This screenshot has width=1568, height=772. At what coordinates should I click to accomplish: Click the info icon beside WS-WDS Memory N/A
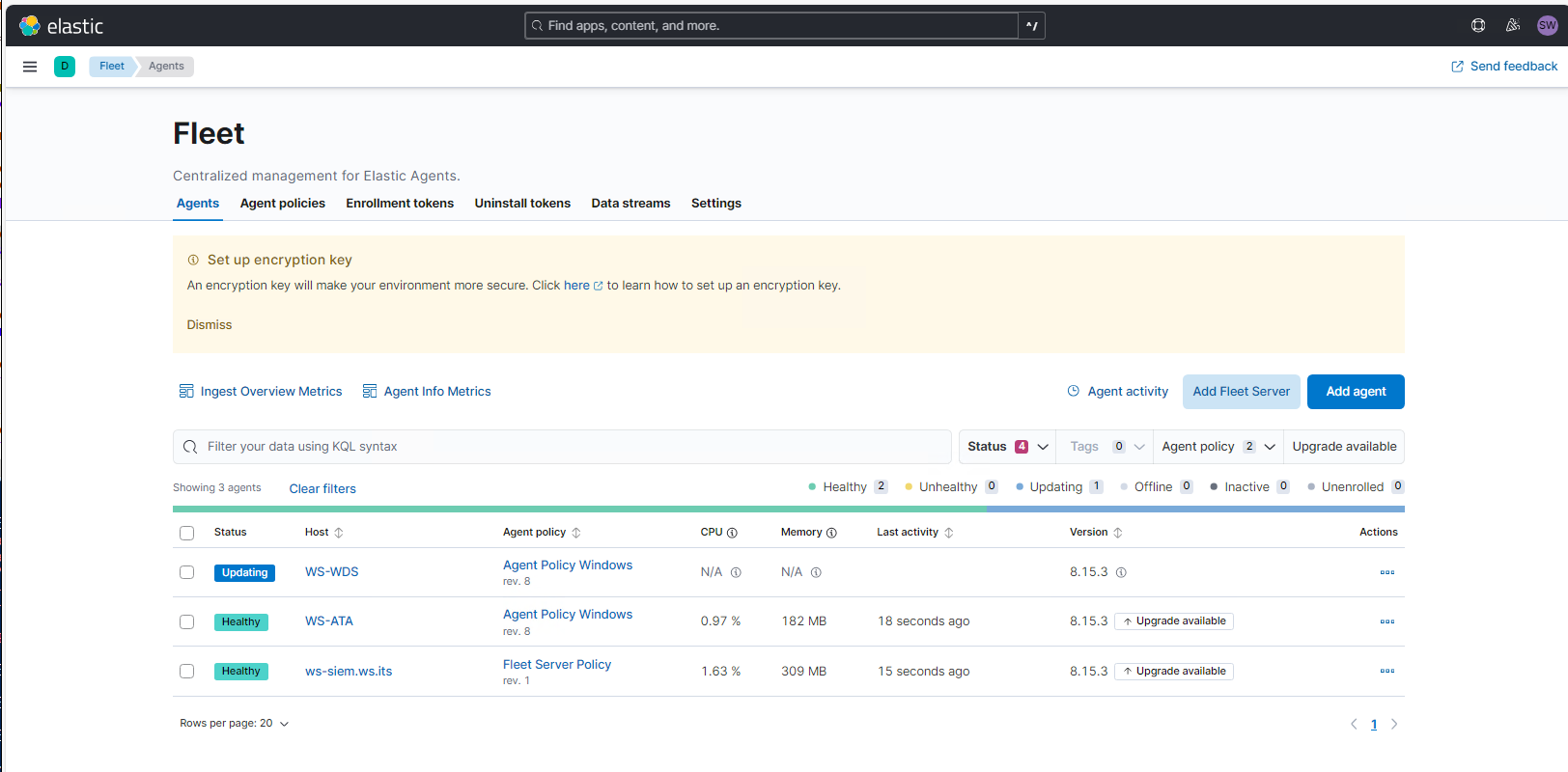[816, 572]
